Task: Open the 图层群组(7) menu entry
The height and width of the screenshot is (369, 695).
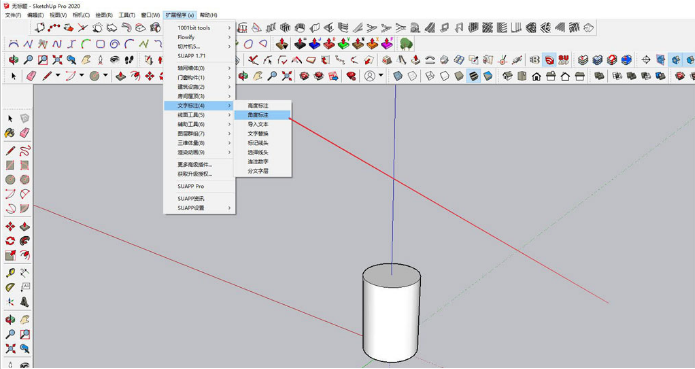Action: (x=199, y=133)
